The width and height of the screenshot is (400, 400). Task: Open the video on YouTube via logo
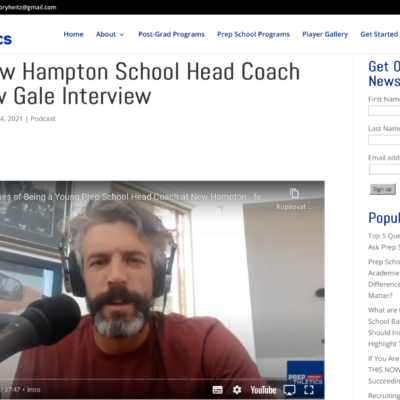(263, 390)
